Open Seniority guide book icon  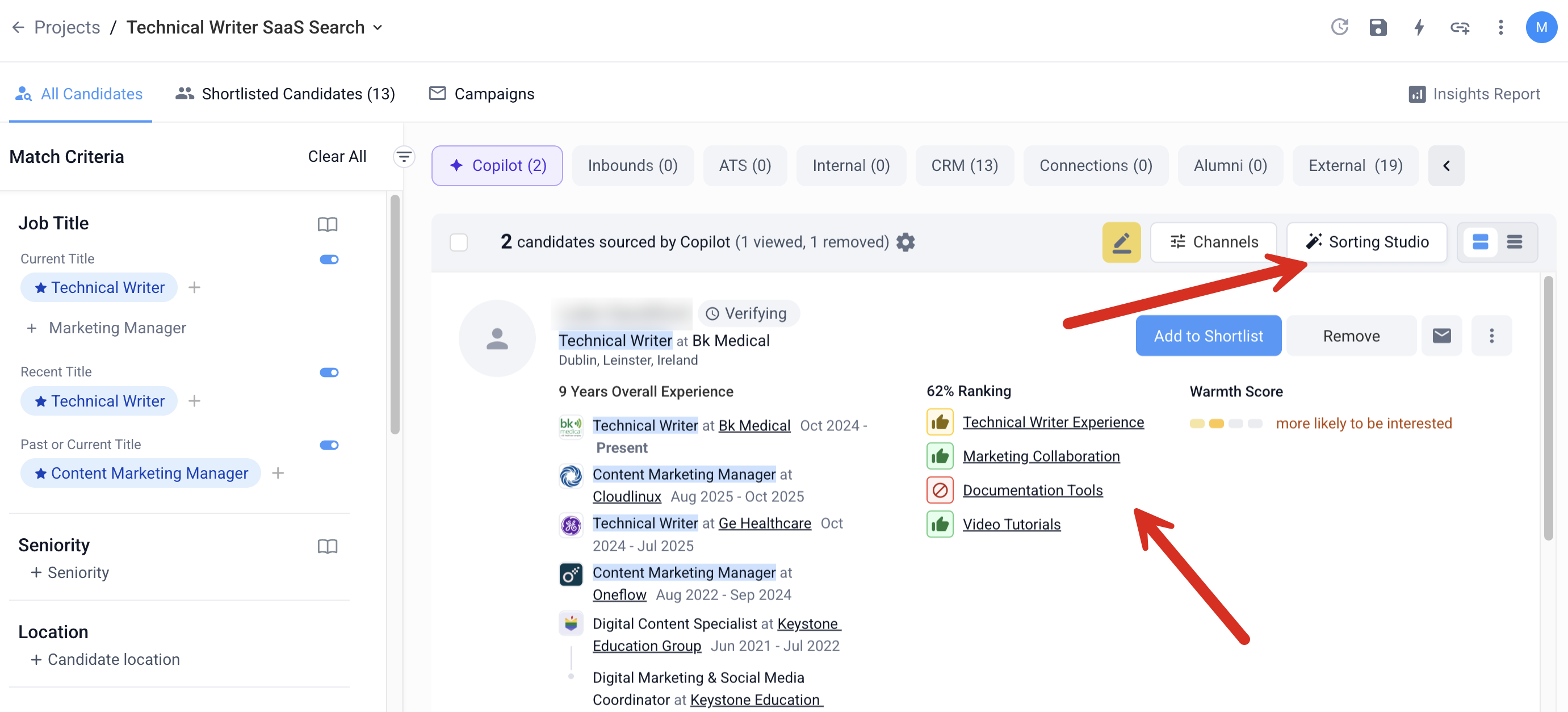[x=328, y=546]
